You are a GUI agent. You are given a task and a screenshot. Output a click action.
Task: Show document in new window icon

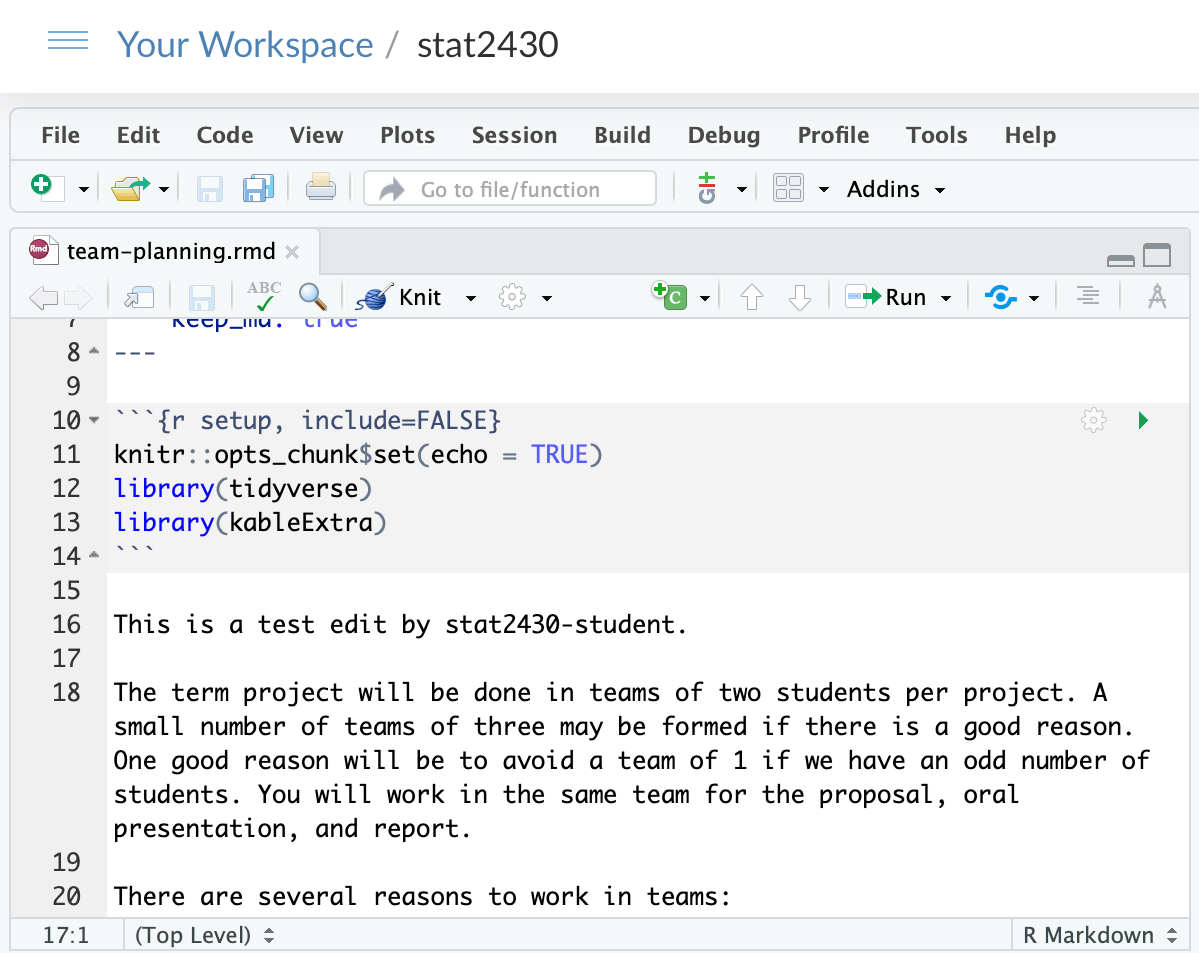(x=140, y=298)
